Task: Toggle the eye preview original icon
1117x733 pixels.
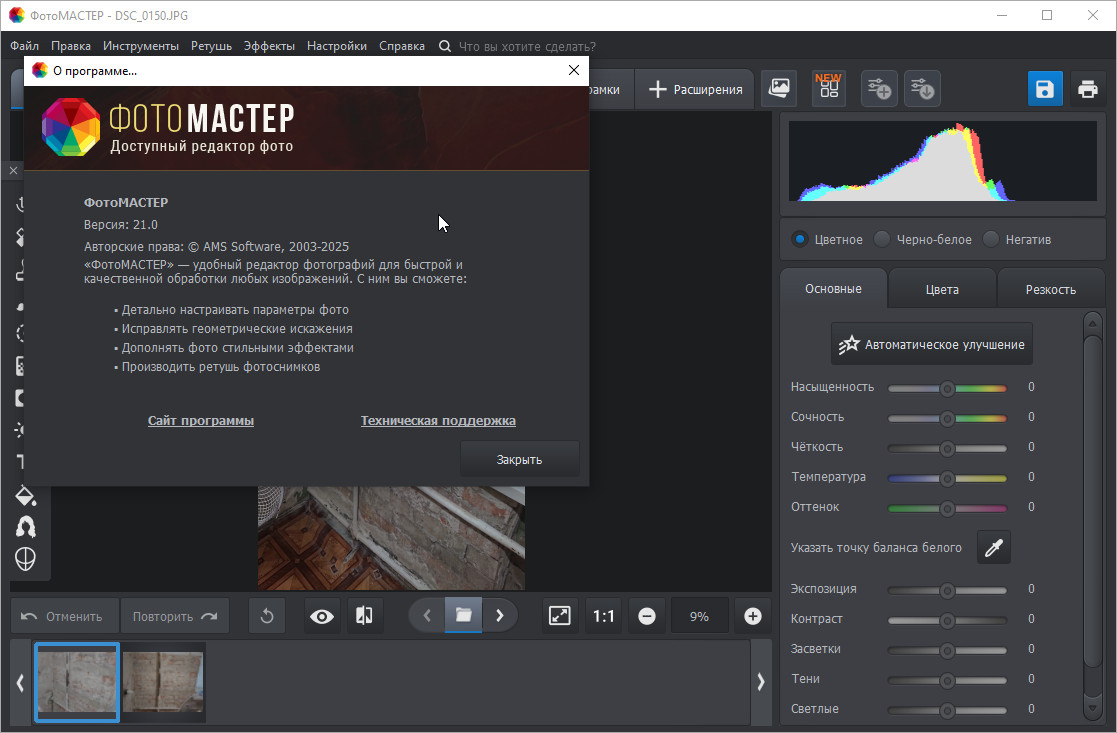Action: click(322, 616)
